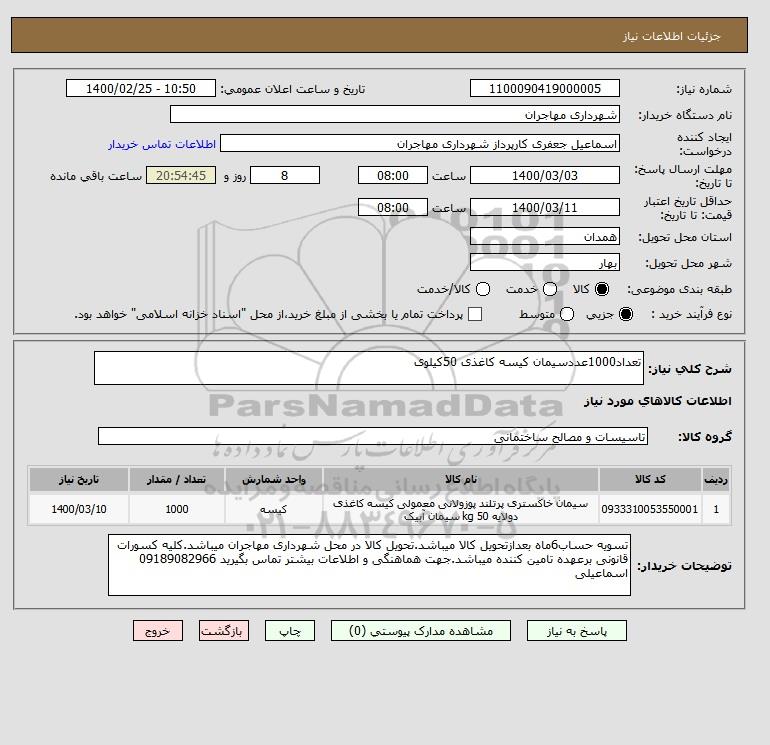Click the unit cell کیسه

[x=274, y=509]
